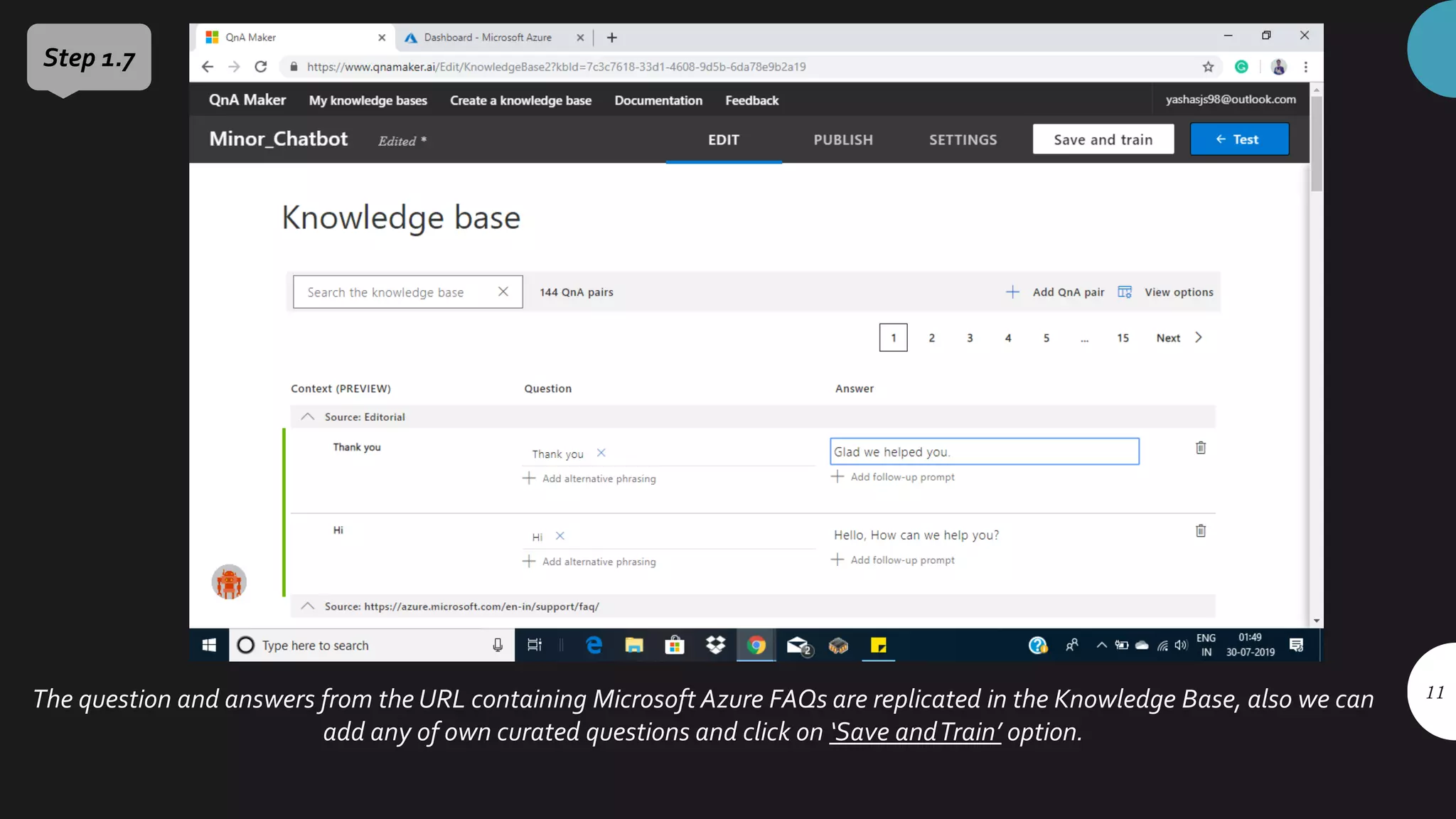Edit the answer 'Glad we helped you.'
The height and width of the screenshot is (819, 1456).
[x=985, y=451]
